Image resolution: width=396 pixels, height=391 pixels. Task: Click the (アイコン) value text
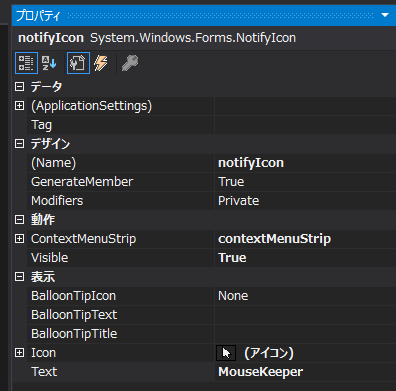(269, 353)
